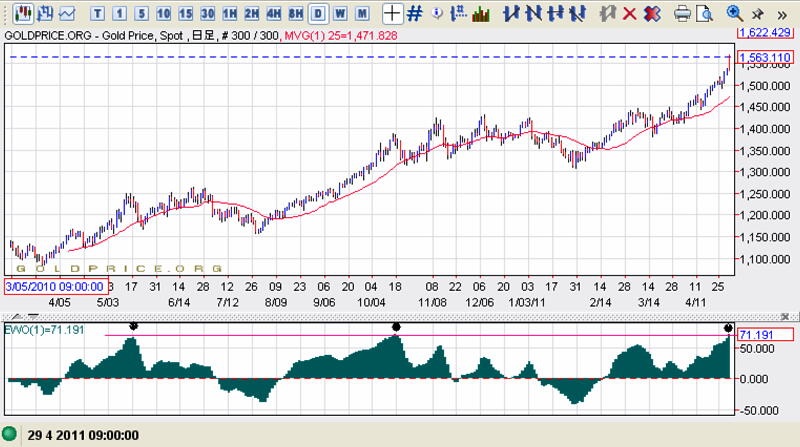800x447 pixels.
Task: Toggle the weekly (W) timeframe button
Action: coord(340,14)
